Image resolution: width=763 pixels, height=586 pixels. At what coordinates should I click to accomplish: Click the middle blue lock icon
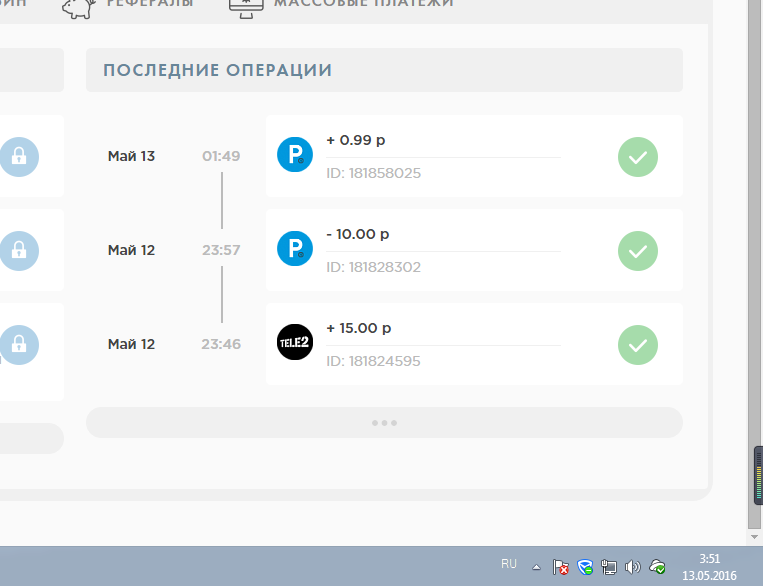point(18,251)
